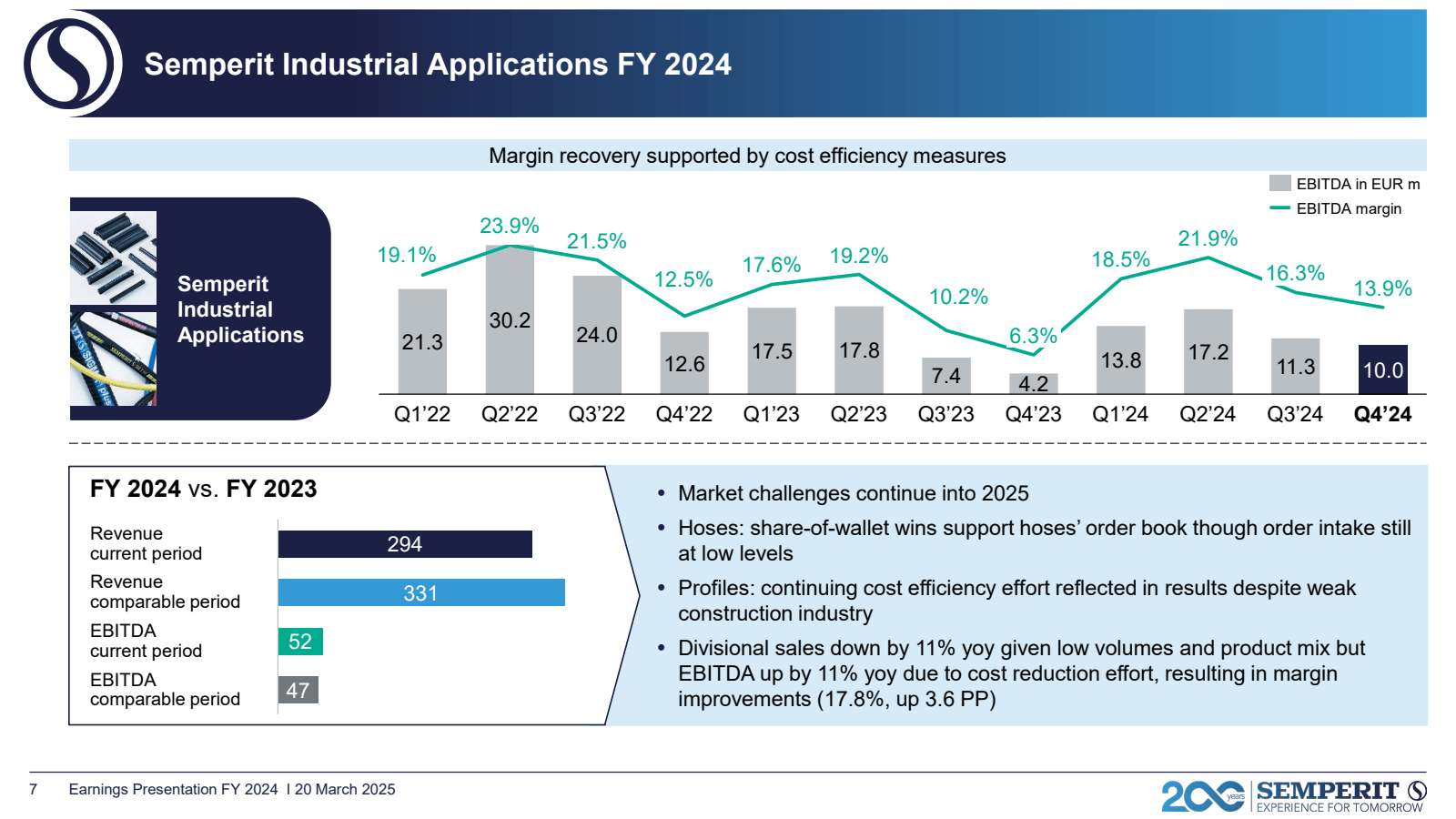This screenshot has width=1456, height=819.
Task: Click the EXPERIENCE FOR TOMORROW tagline
Action: tap(1340, 807)
